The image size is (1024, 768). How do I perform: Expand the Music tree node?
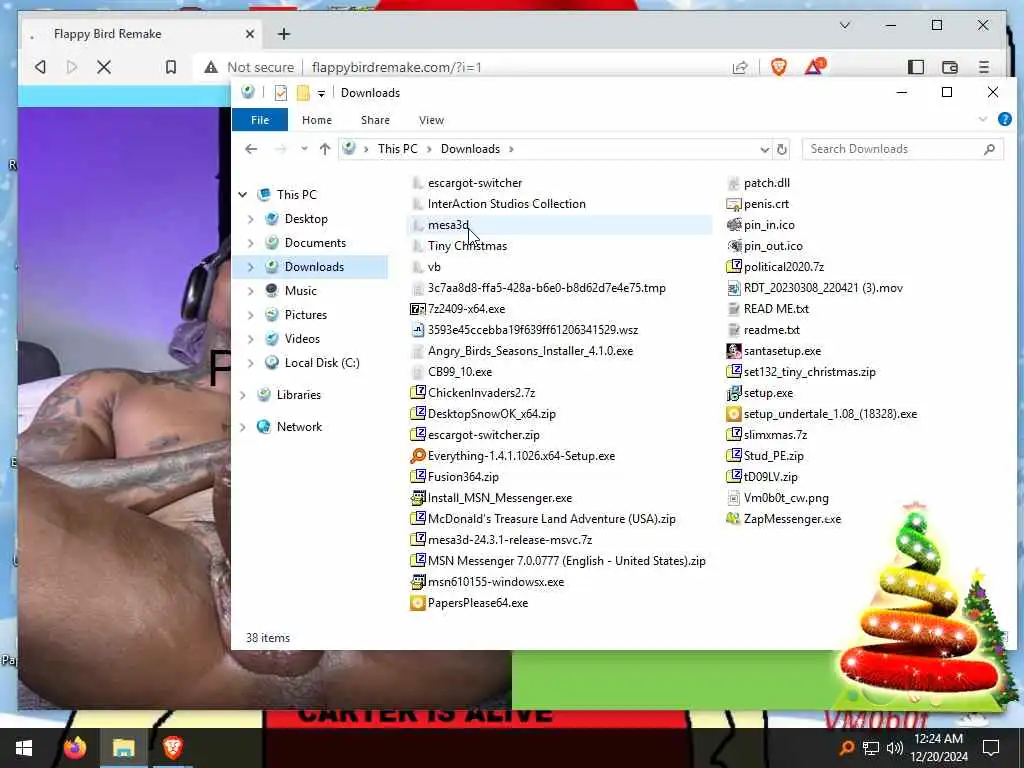pos(251,291)
